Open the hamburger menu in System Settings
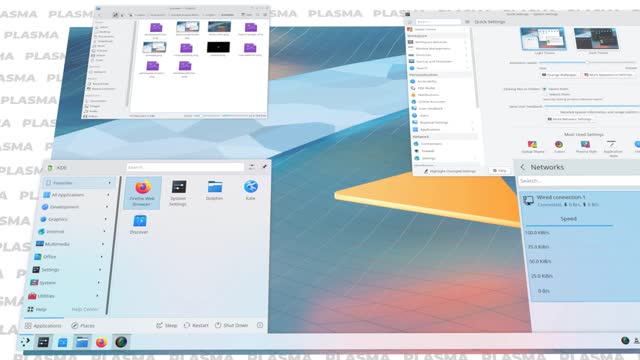 coord(467,22)
